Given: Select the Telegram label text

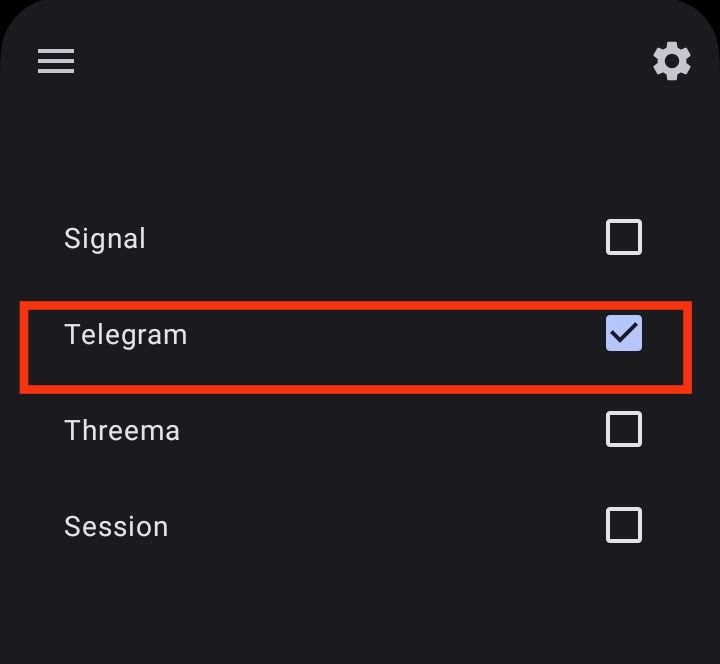Looking at the screenshot, I should pos(126,334).
